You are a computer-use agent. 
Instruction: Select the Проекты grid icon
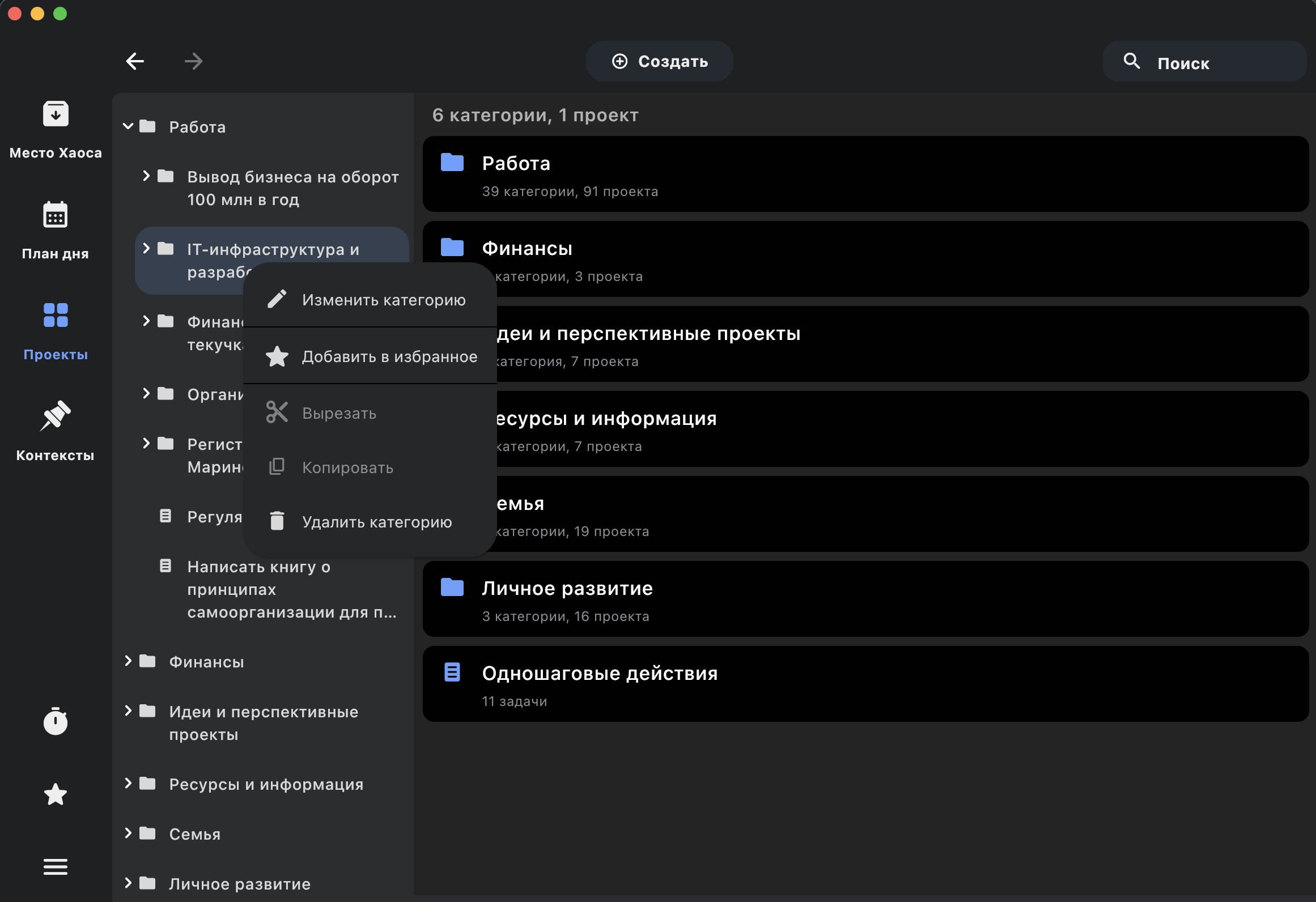coord(56,316)
